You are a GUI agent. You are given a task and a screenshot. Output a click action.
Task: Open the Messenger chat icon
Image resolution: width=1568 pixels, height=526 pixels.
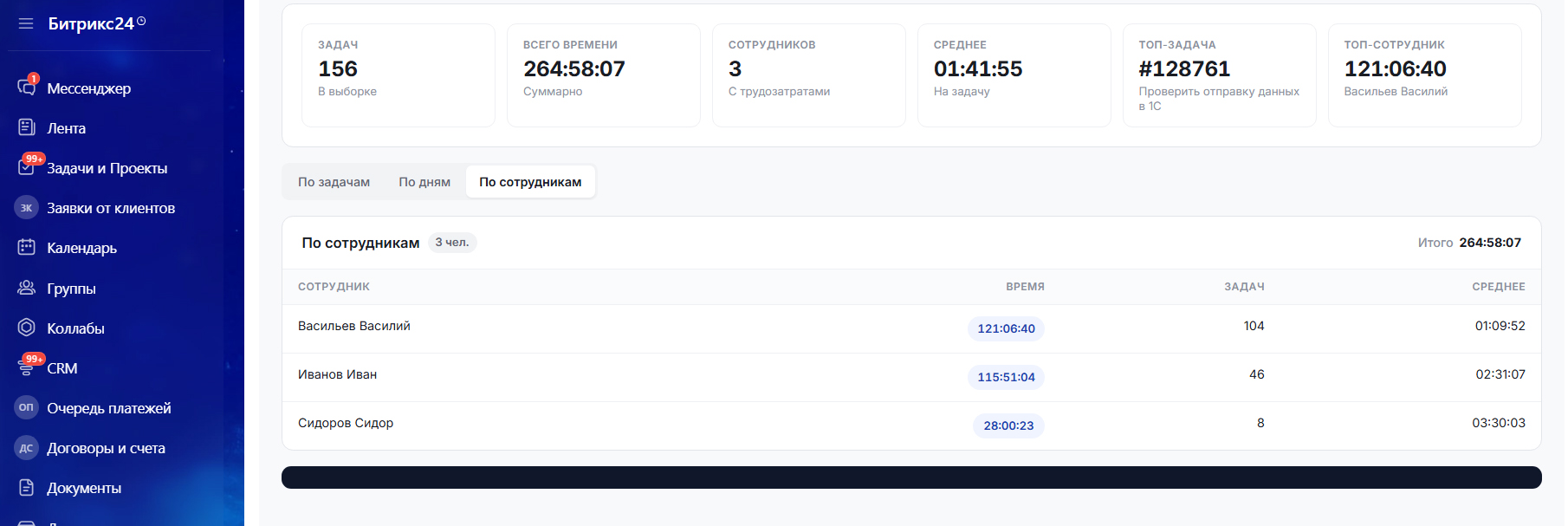click(x=27, y=88)
